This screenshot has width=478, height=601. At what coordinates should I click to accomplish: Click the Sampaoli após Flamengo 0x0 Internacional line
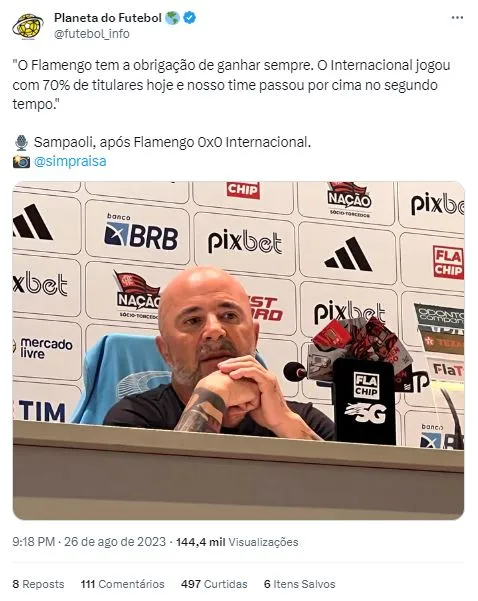172,143
